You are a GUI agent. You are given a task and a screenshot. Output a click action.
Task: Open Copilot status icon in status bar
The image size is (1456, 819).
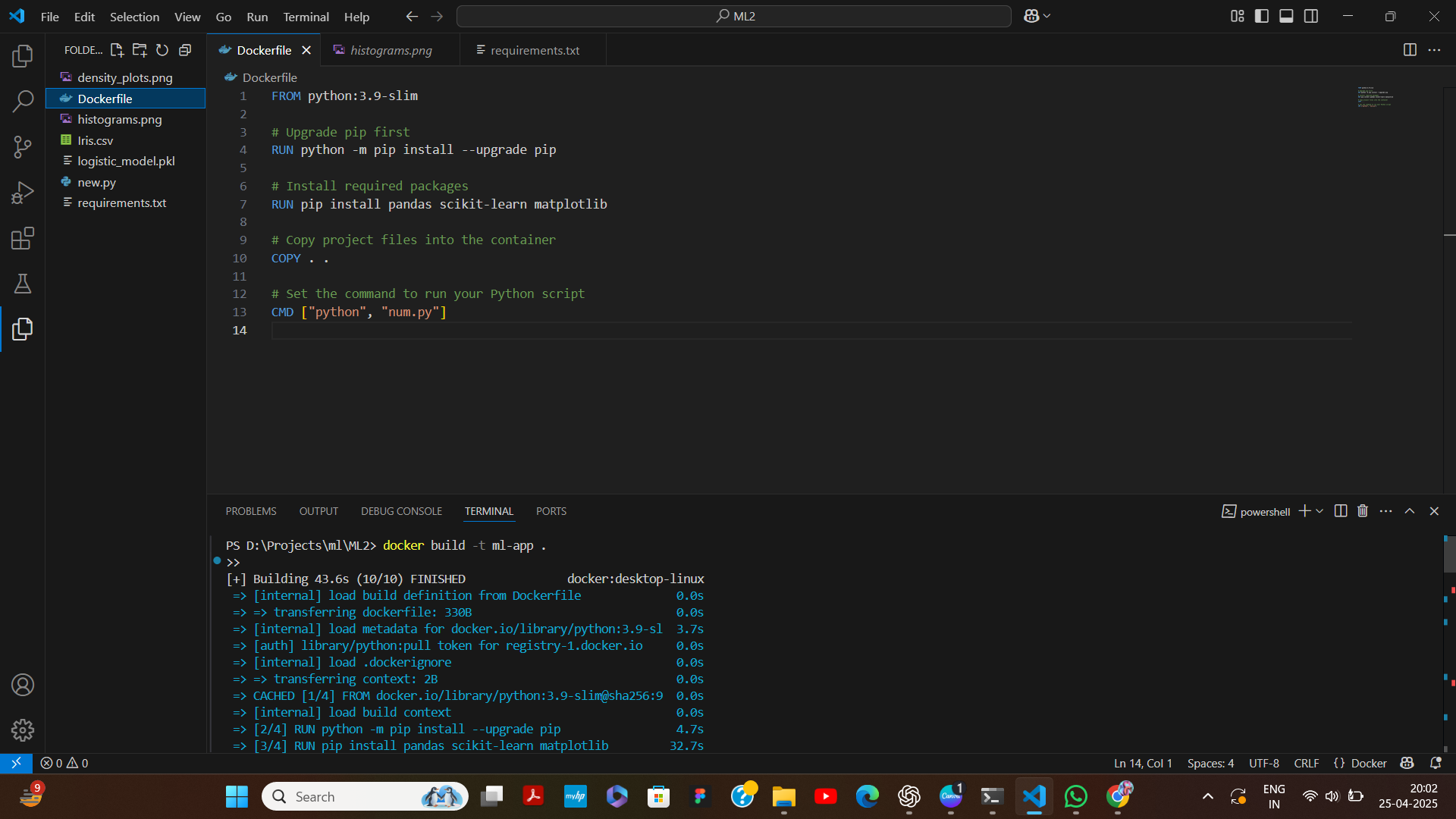click(1407, 763)
